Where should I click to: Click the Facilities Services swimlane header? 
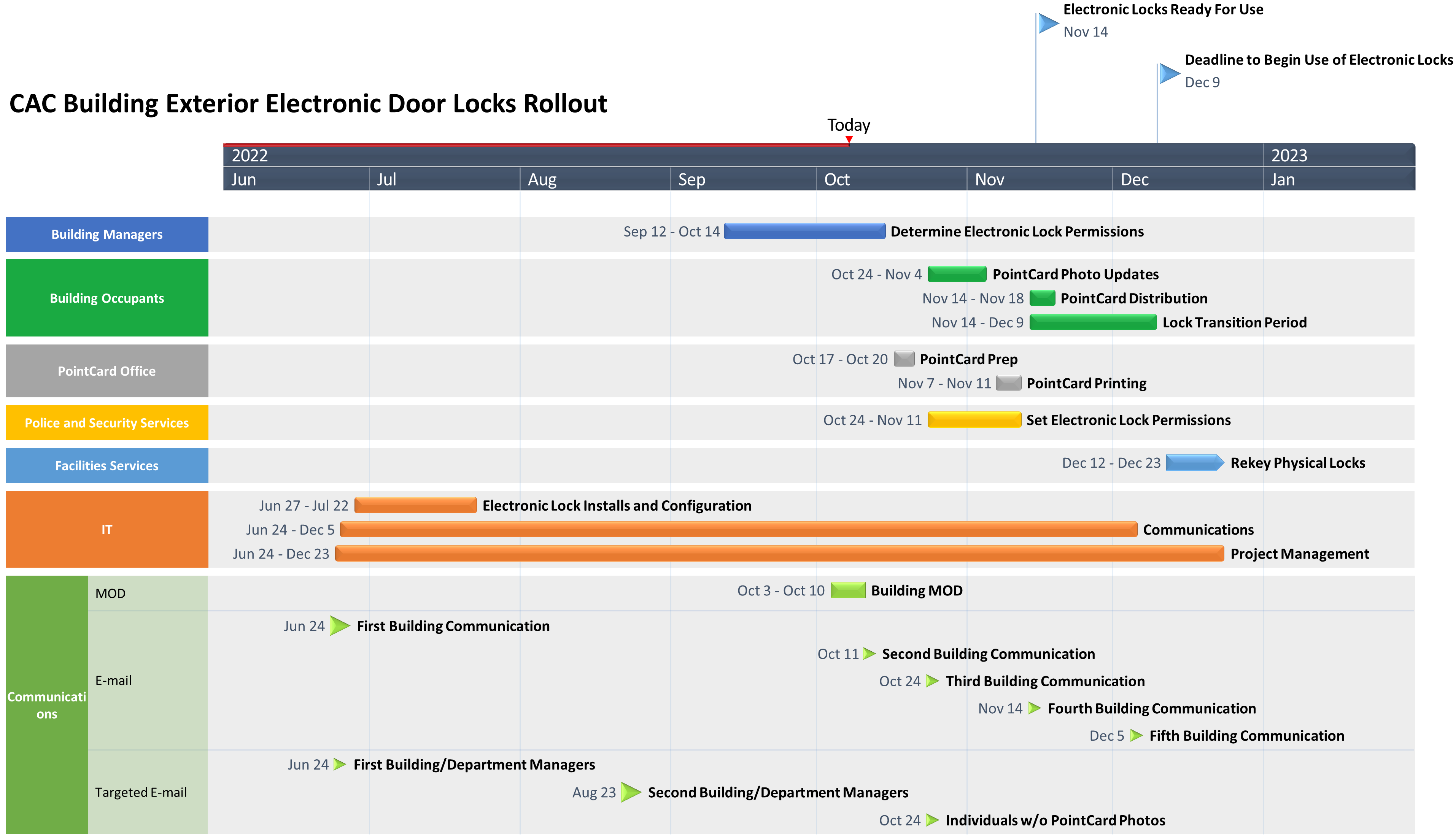[x=107, y=466]
